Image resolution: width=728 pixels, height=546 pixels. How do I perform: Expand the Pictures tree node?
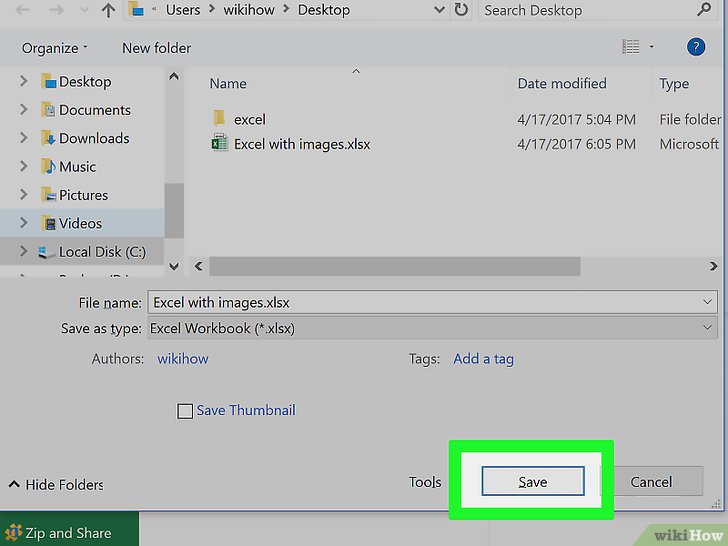point(24,195)
